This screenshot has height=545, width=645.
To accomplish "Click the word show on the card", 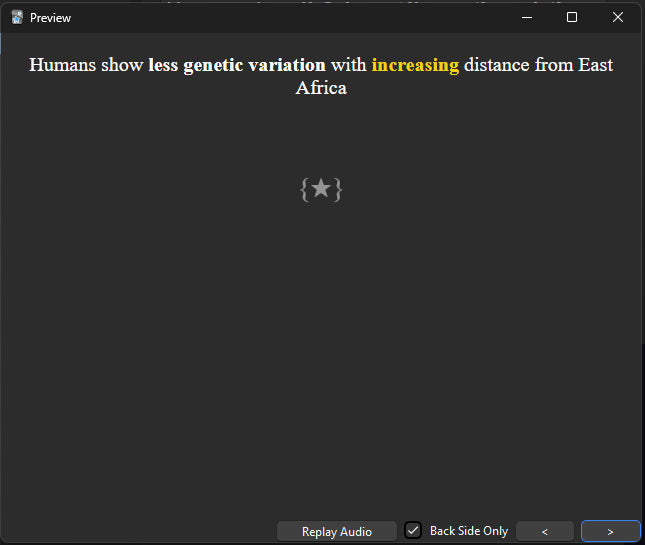I will click(122, 65).
